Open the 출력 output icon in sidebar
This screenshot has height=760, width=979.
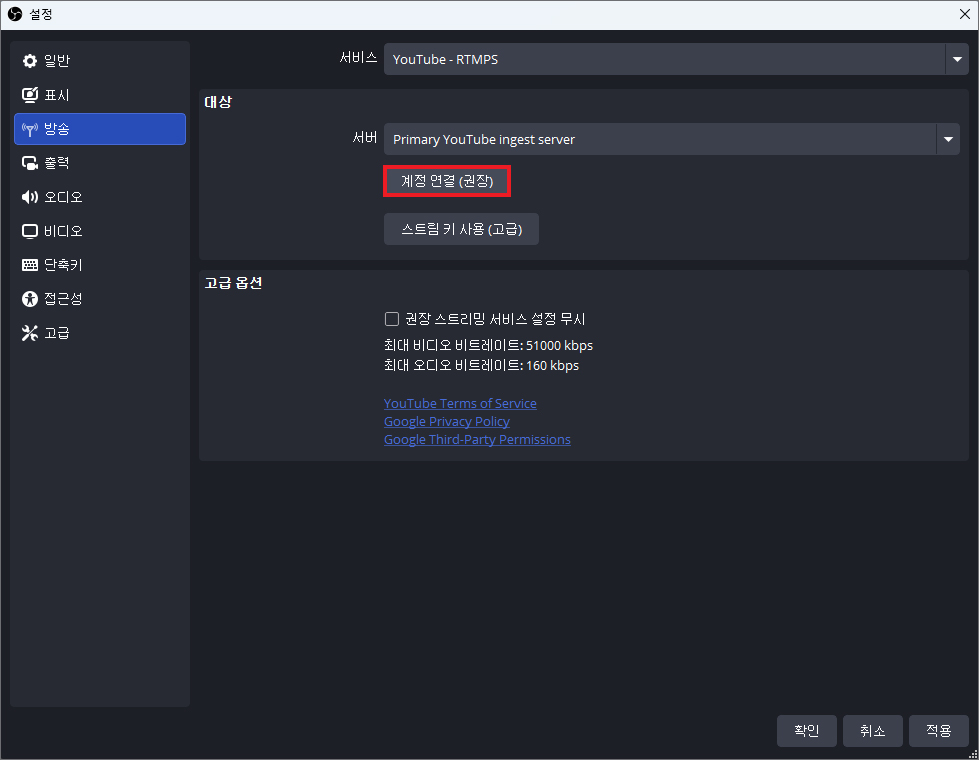[x=30, y=163]
